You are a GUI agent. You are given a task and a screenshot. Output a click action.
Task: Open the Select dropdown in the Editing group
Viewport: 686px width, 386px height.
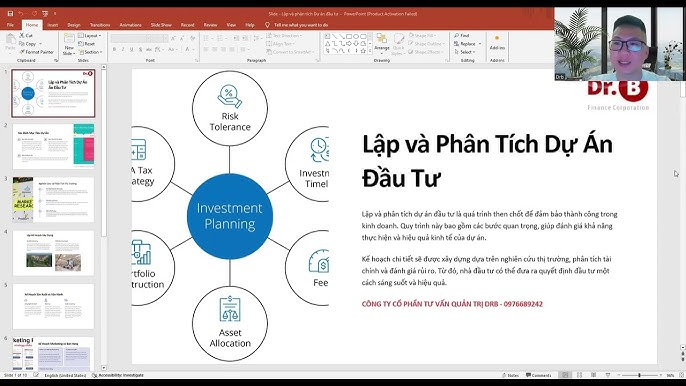465,52
